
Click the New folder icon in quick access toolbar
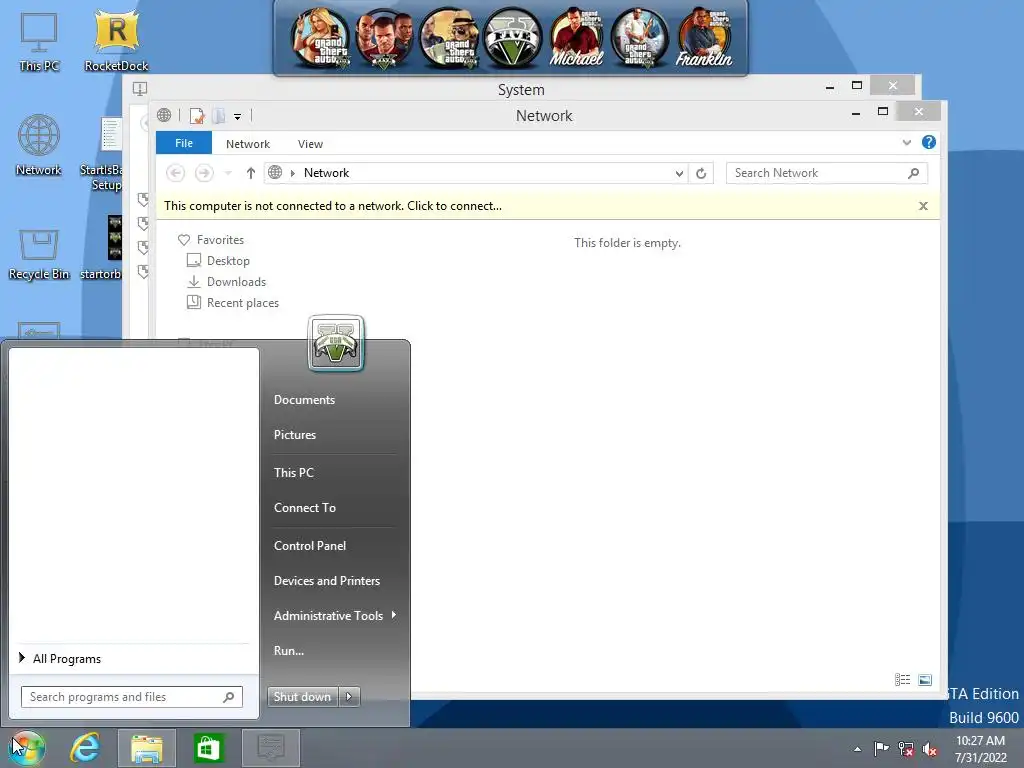[218, 116]
